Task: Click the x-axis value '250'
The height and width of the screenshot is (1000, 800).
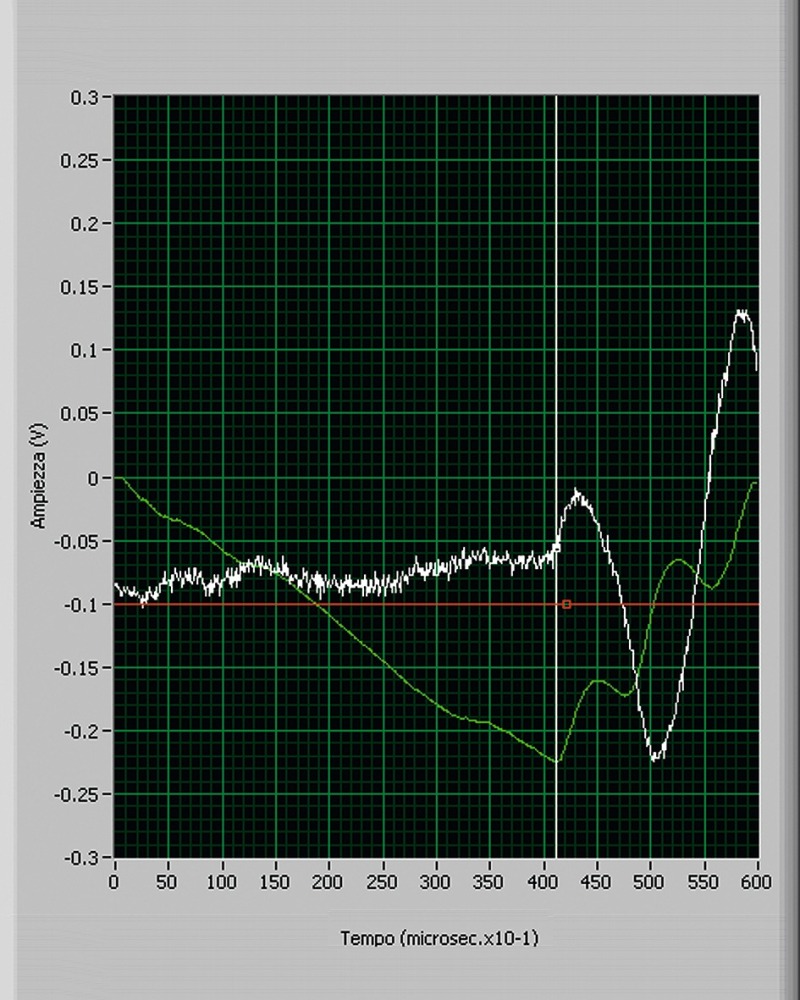Action: (x=382, y=883)
